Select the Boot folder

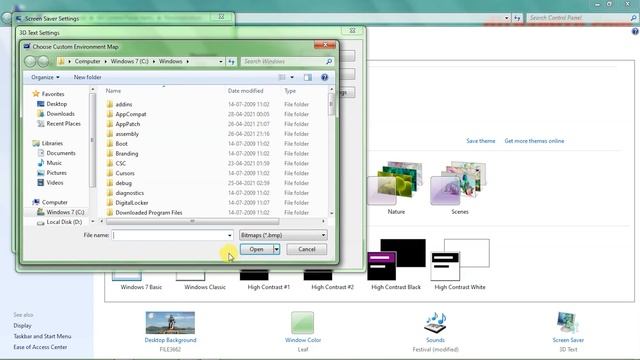(121, 144)
